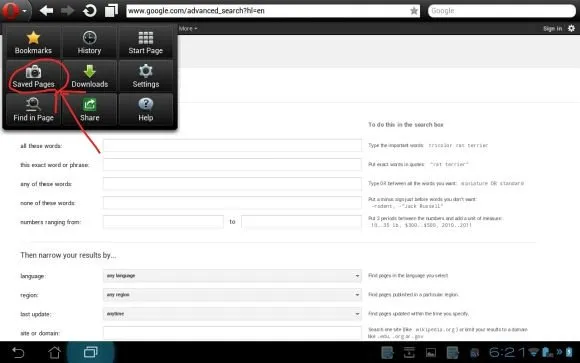Go forward with the forward arrow
The height and width of the screenshot is (363, 580).
tap(67, 11)
